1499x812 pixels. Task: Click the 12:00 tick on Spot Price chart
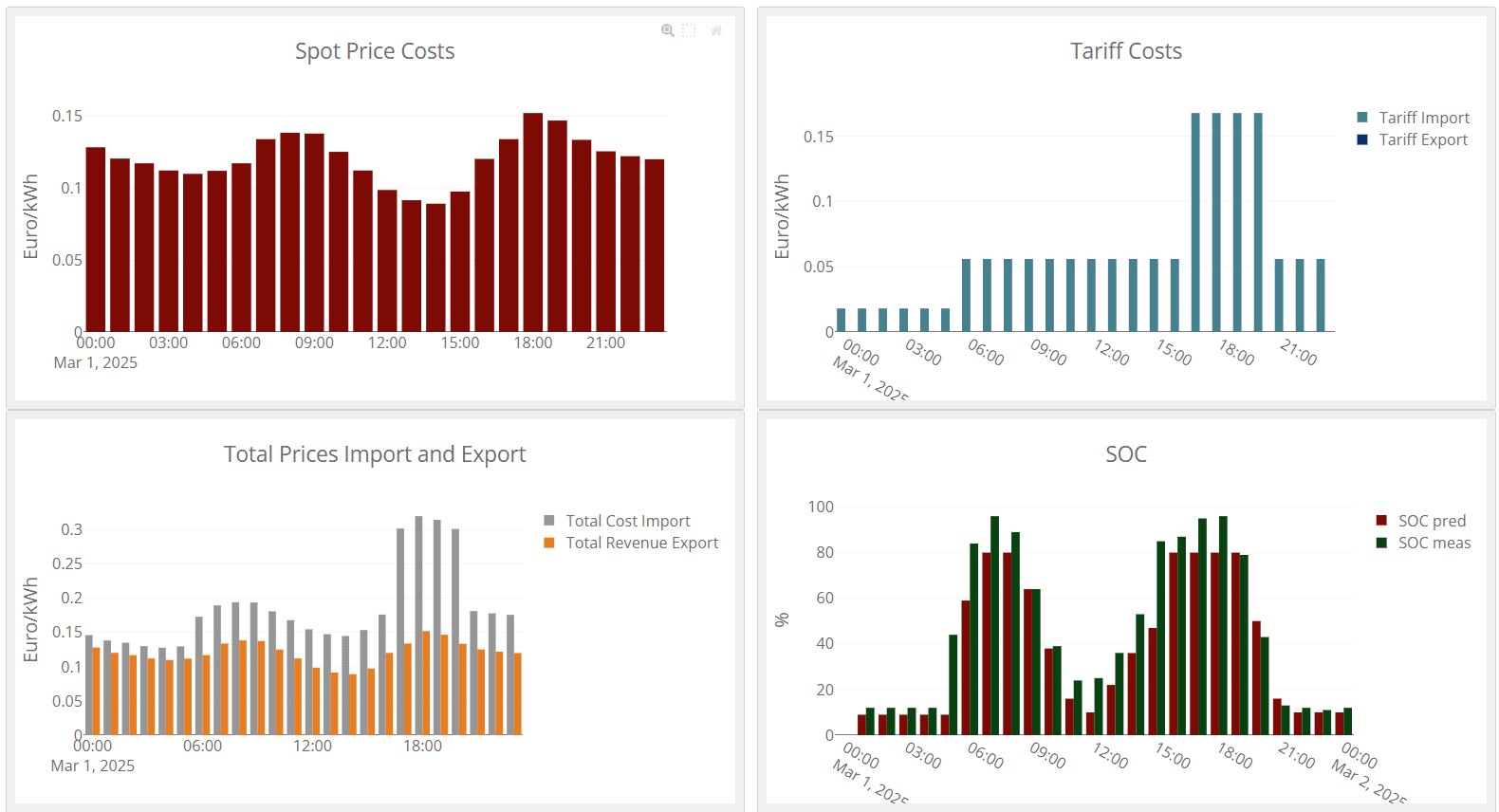[x=387, y=343]
